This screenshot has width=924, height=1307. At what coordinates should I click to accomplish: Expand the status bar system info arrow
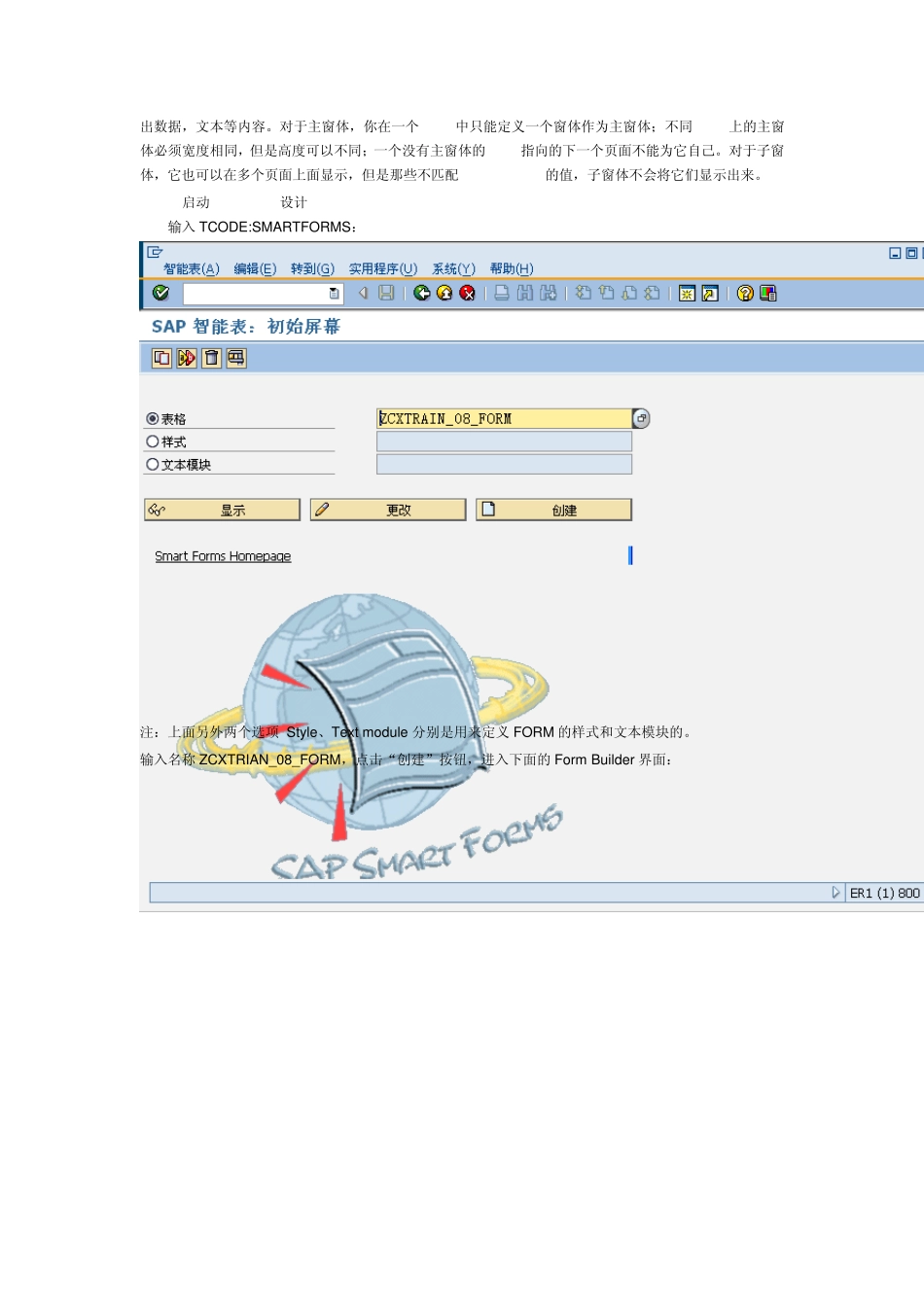(835, 893)
